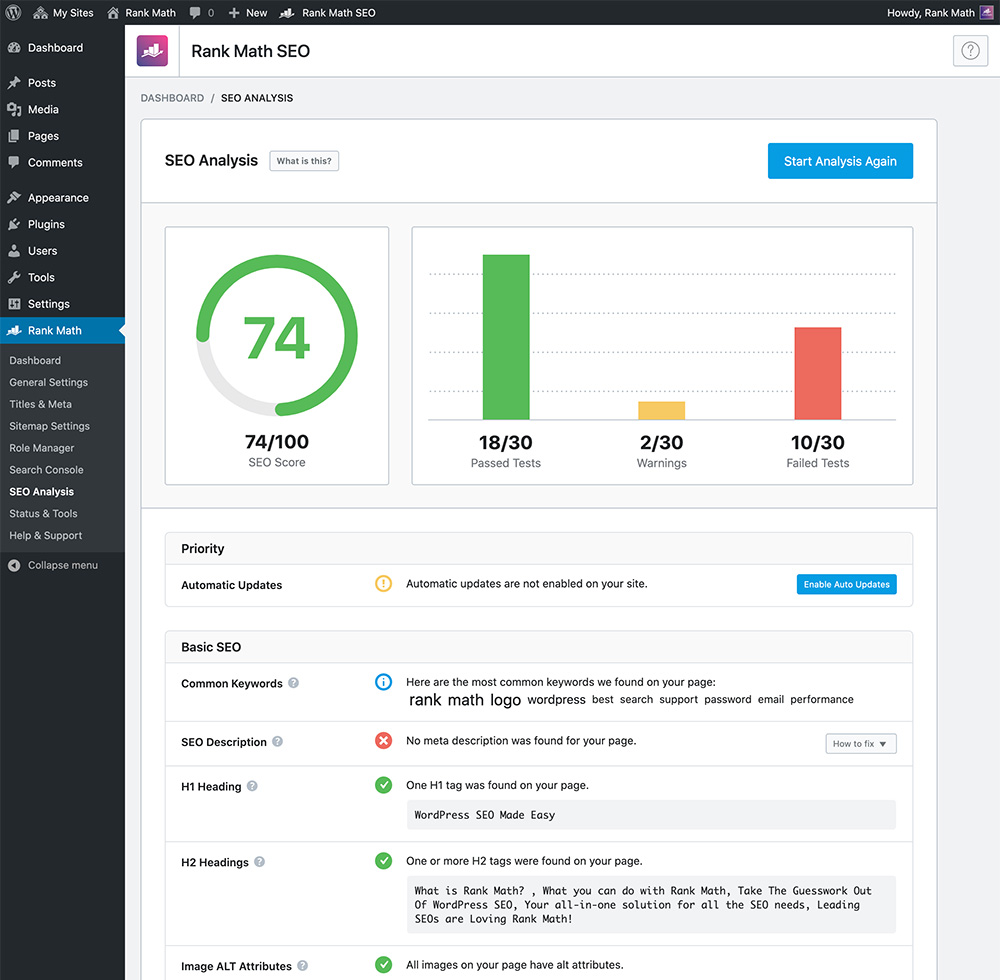Open the How to fix dropdown
This screenshot has width=1000, height=980.
point(860,743)
